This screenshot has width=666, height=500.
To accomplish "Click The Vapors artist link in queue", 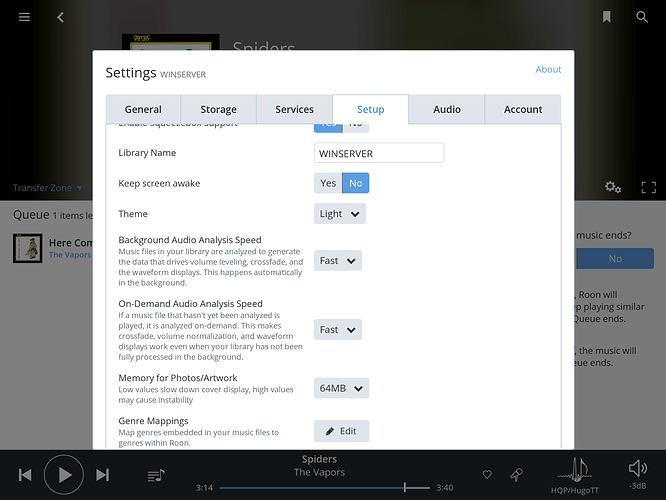I will click(x=70, y=255).
